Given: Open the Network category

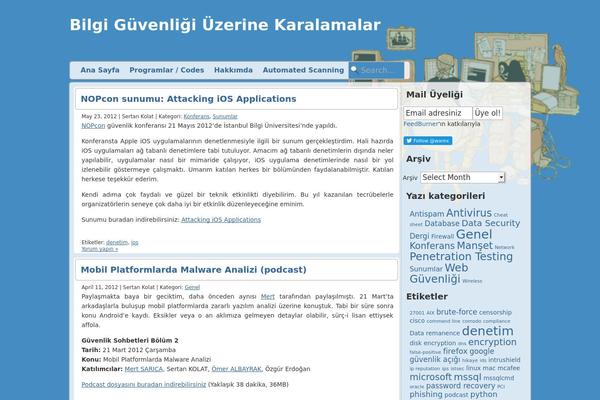Looking at the screenshot, I should [x=504, y=248].
